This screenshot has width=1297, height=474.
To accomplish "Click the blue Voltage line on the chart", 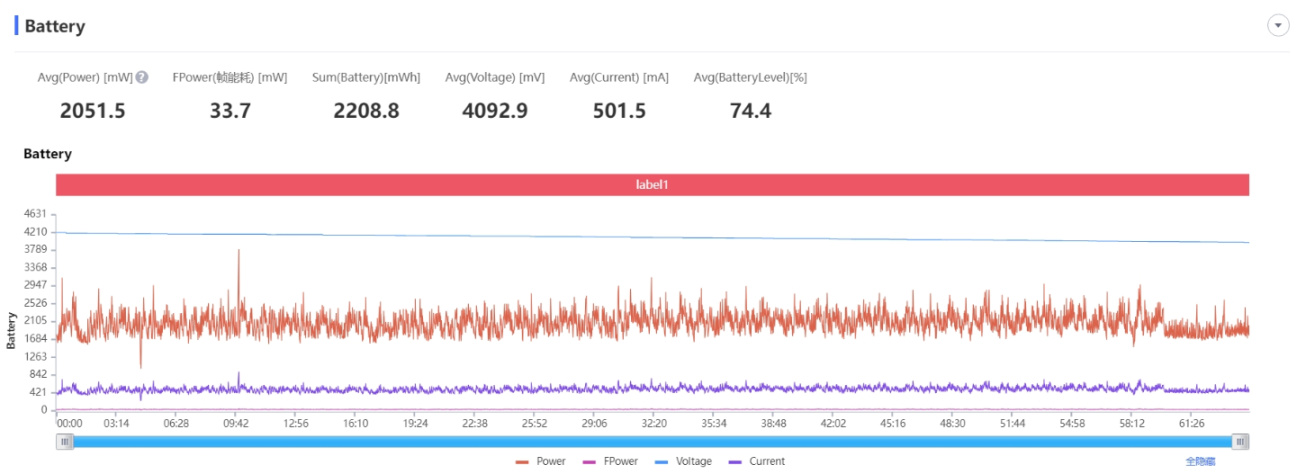I will pos(652,237).
